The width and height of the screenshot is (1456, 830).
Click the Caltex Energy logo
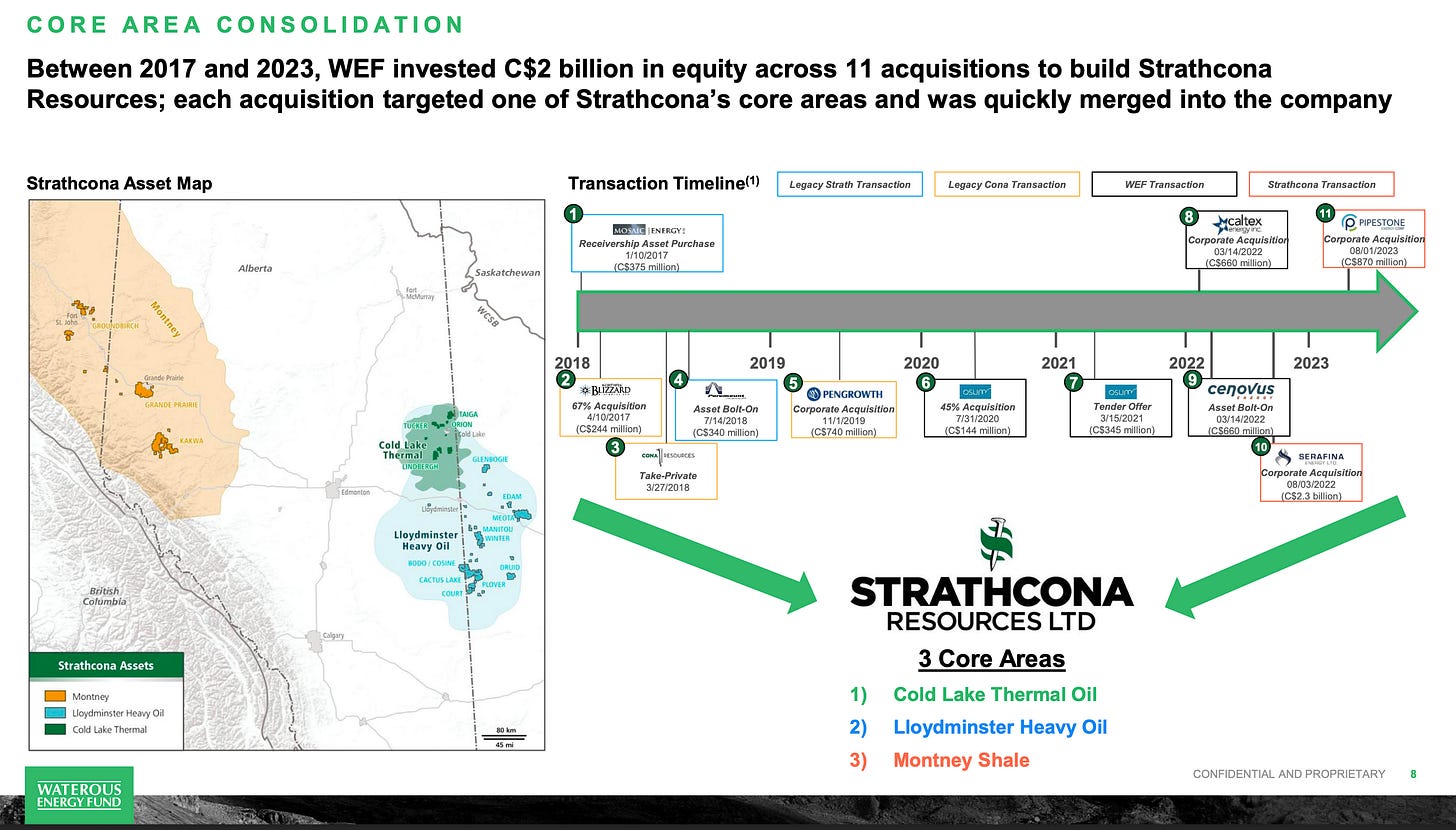(x=1239, y=225)
